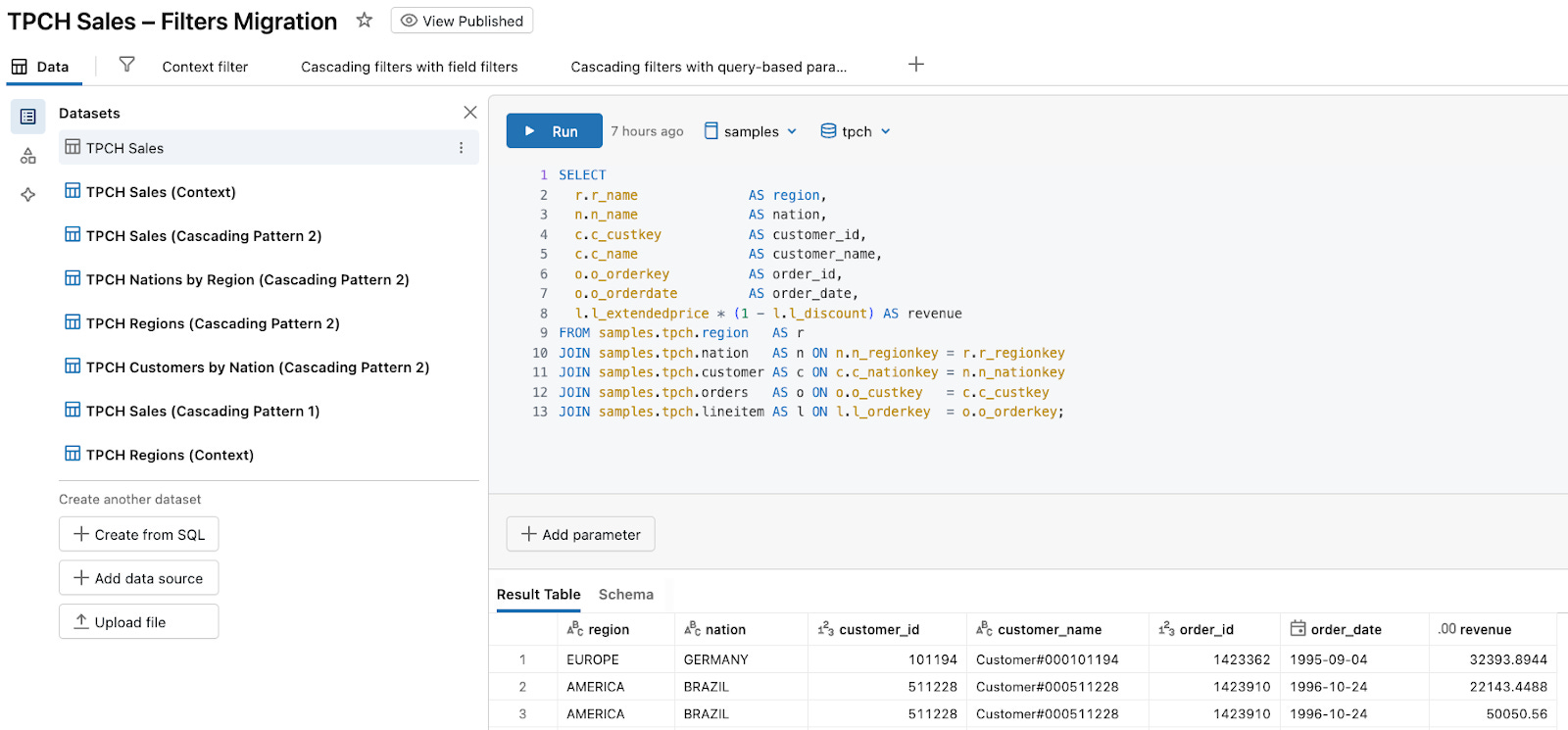Click the numeric type icon in customer_id header

[x=825, y=629]
